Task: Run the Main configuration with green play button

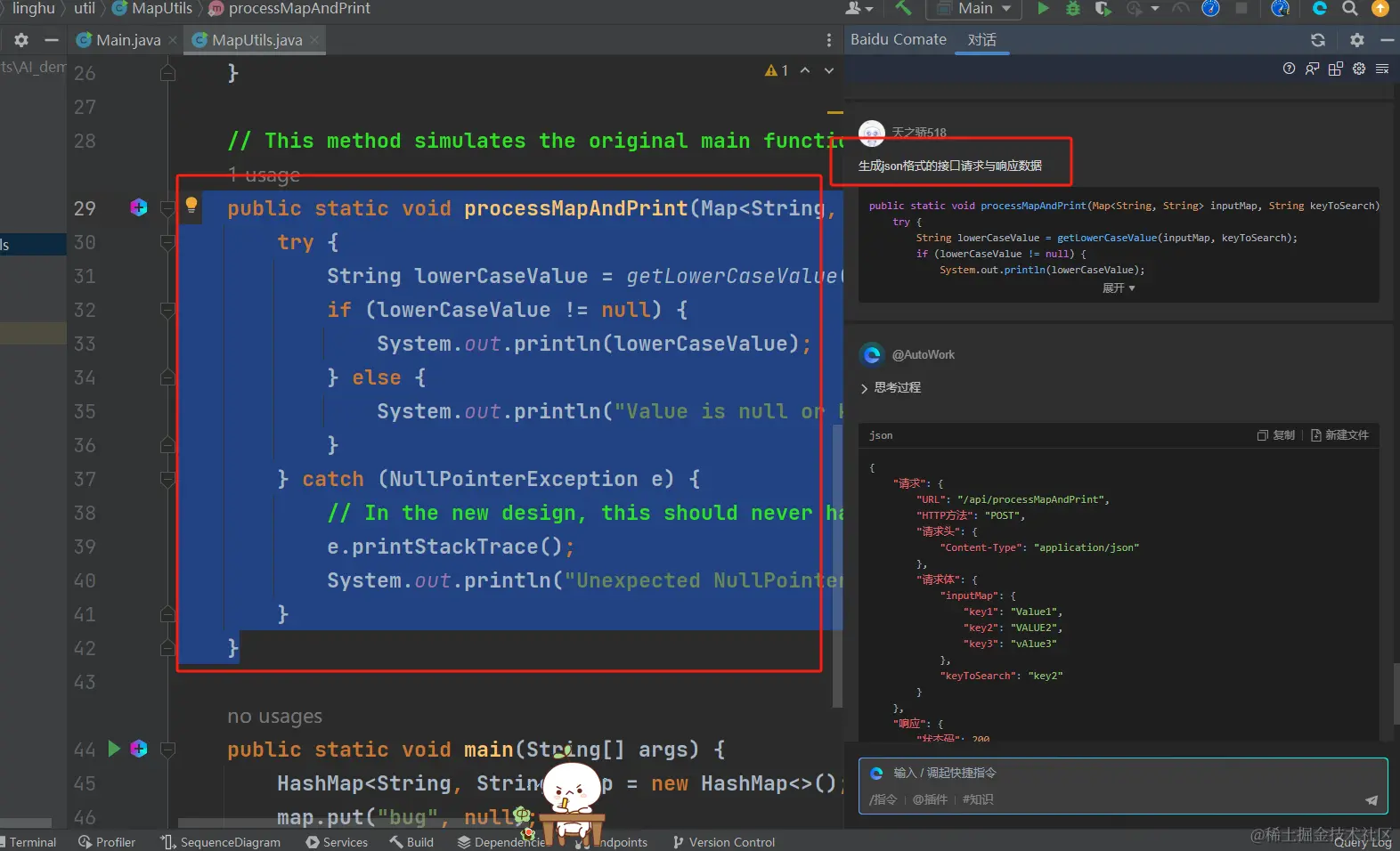Action: tap(1043, 8)
